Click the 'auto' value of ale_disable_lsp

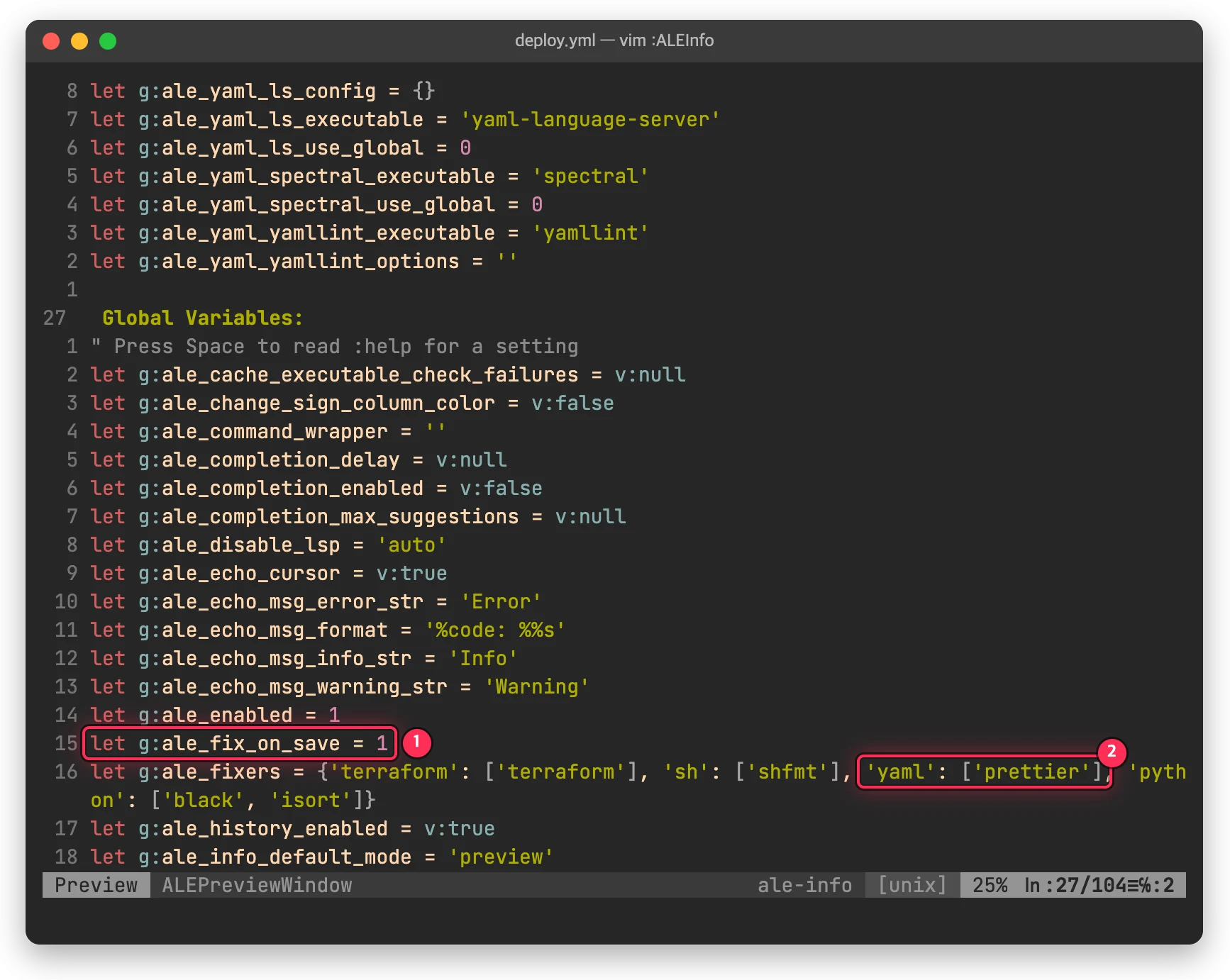pyautogui.click(x=411, y=545)
